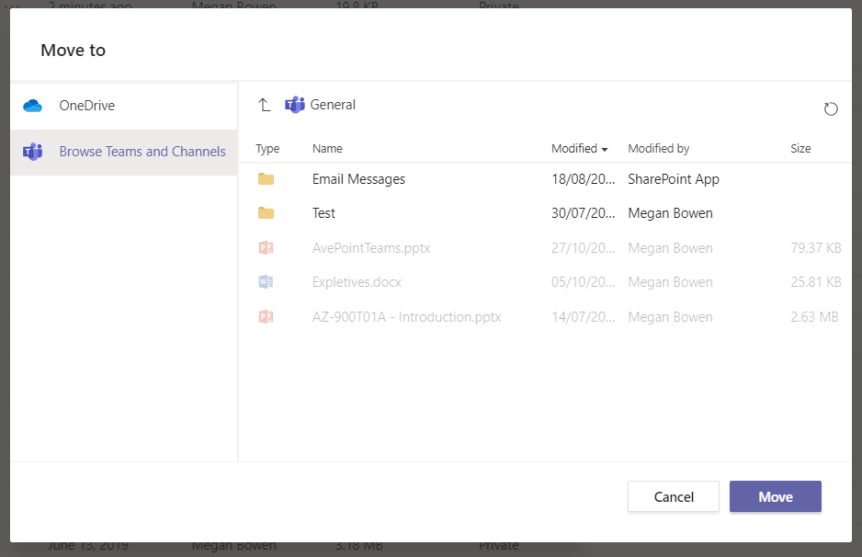Click the Modified by column header
The image size is (862, 557).
[x=658, y=149]
